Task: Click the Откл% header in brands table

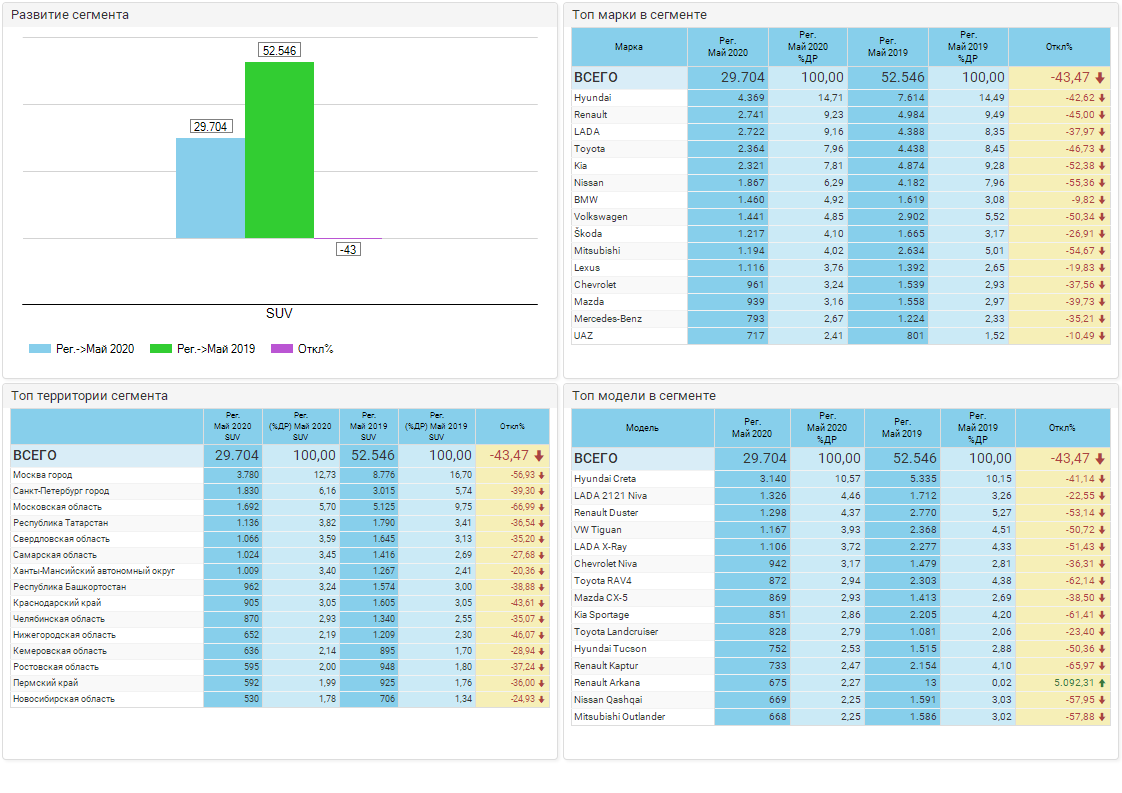Action: [x=1059, y=47]
